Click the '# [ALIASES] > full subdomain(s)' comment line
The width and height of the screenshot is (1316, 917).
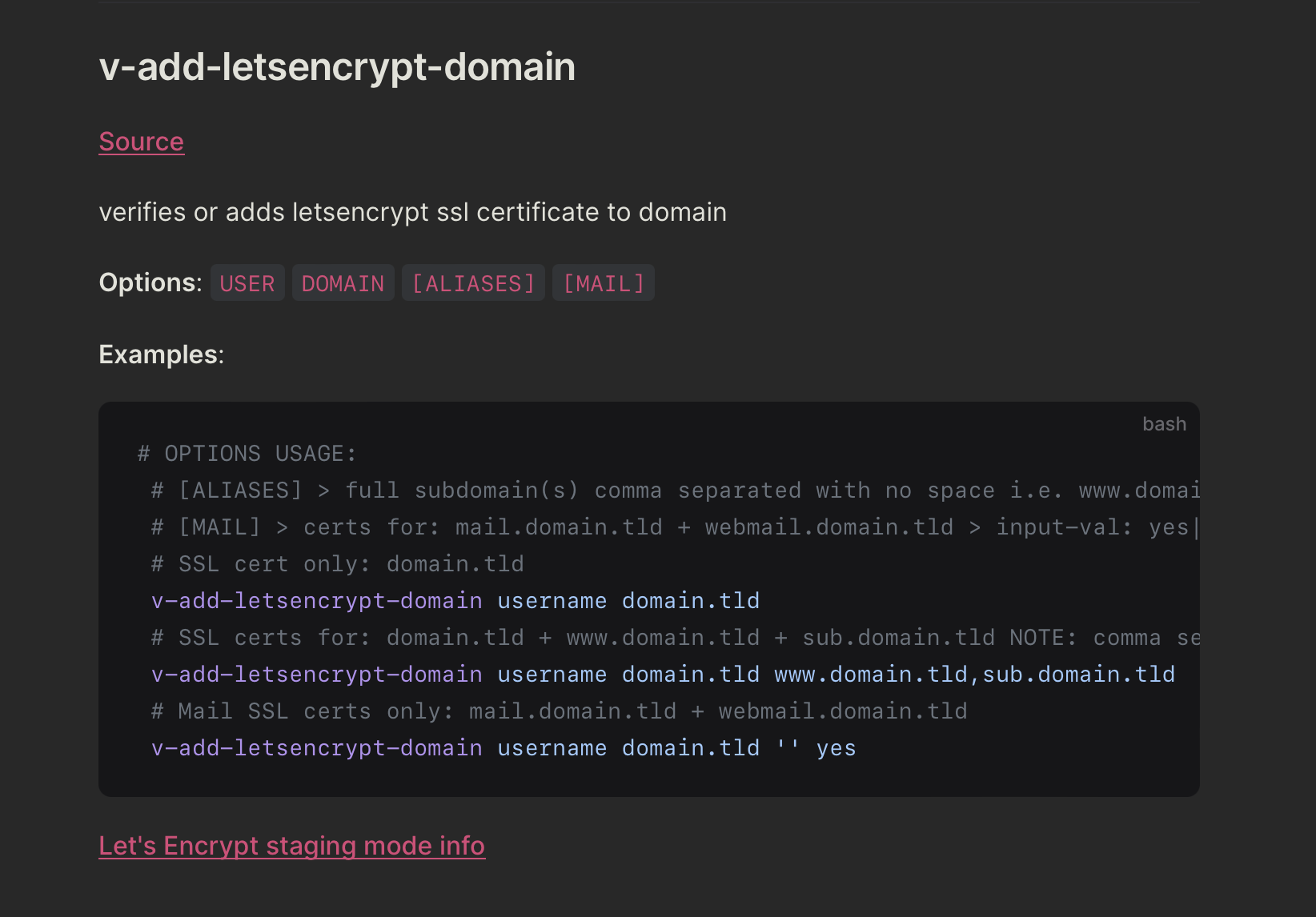tap(676, 491)
